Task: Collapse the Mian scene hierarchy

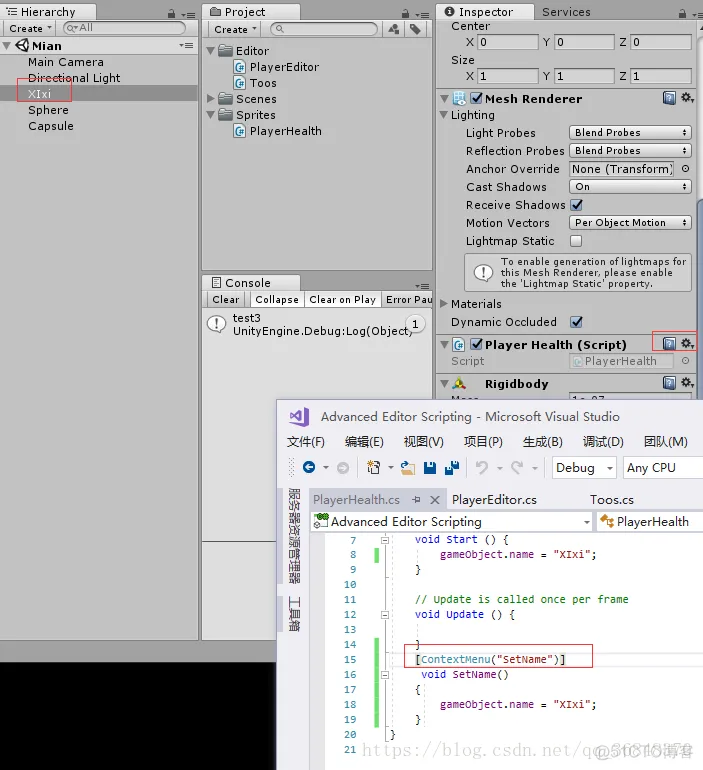Action: 6,46
